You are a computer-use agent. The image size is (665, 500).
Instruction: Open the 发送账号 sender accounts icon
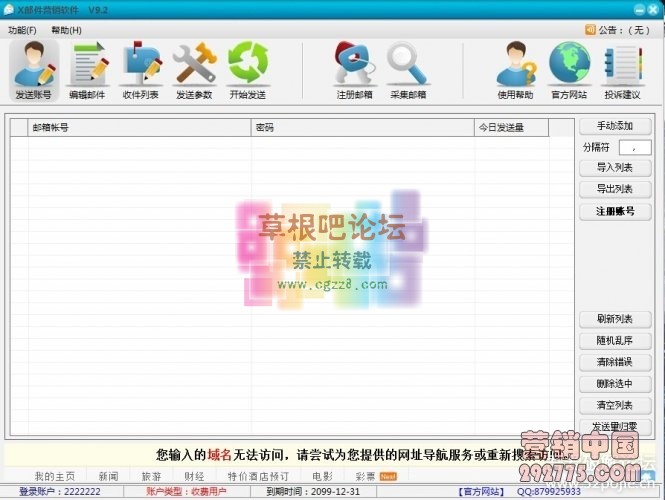[34, 70]
